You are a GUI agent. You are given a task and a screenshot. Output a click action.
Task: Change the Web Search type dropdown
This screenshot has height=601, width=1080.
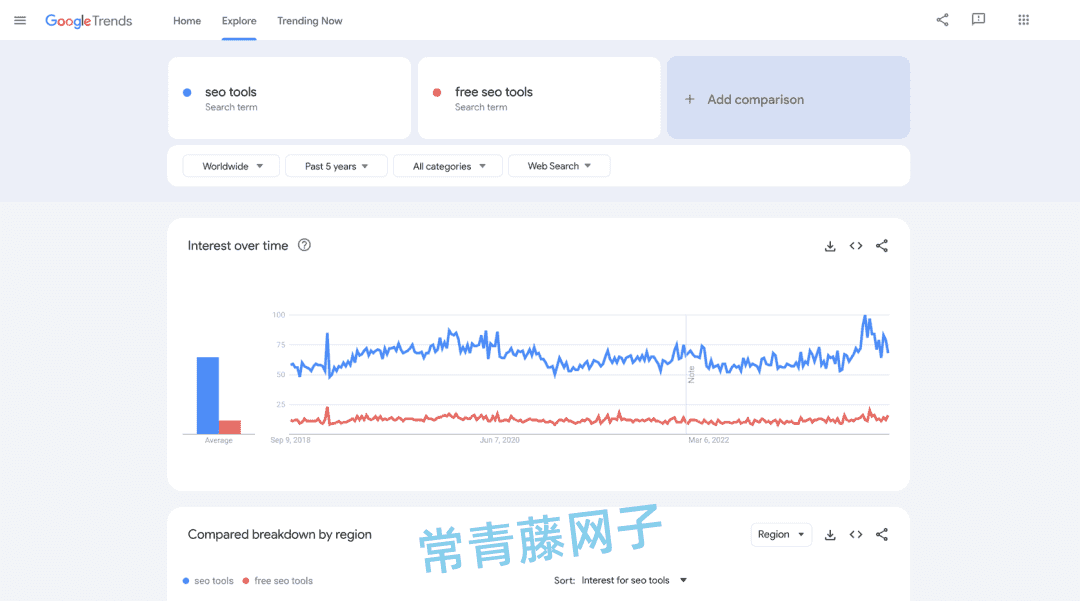pyautogui.click(x=559, y=166)
